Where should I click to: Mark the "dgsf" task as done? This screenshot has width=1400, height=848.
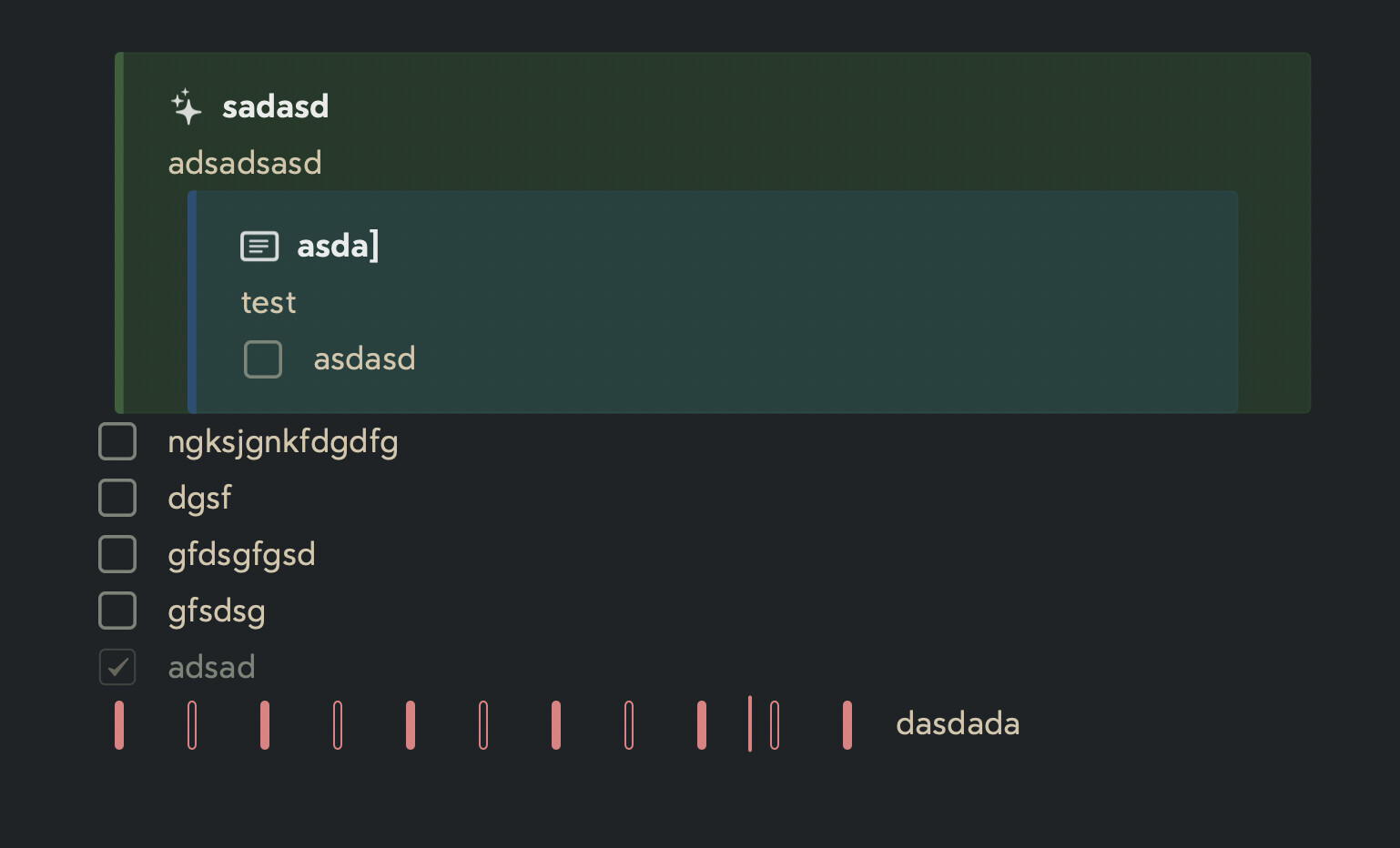(x=117, y=498)
